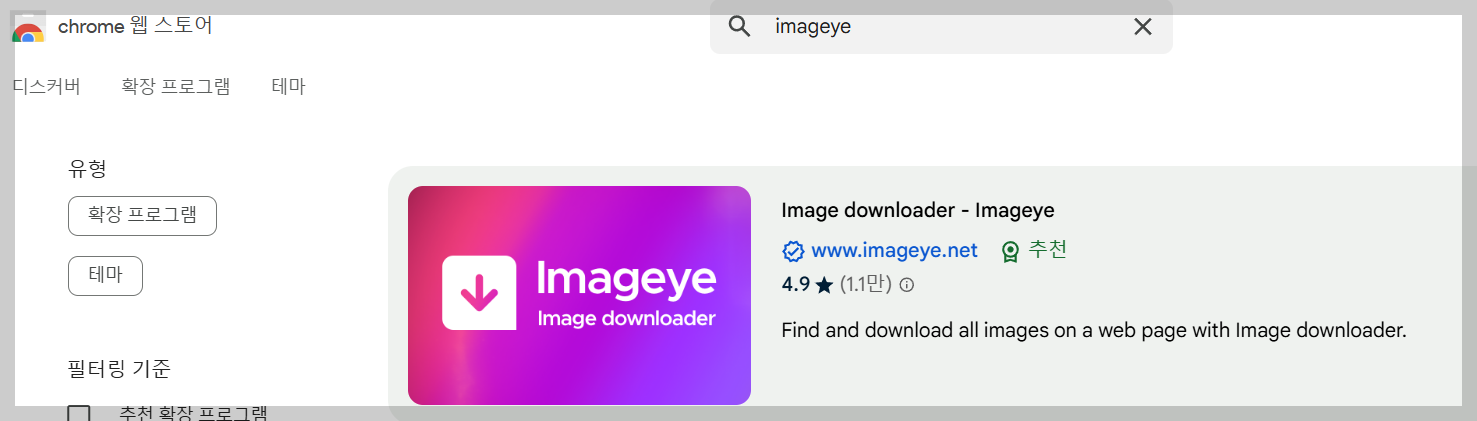1477x421 pixels.
Task: Select the 테마 type filter chip
Action: click(105, 276)
